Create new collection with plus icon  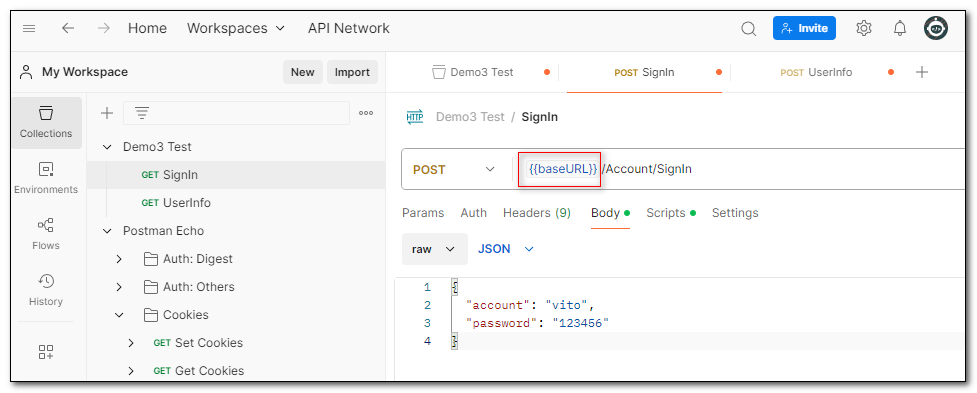[107, 113]
